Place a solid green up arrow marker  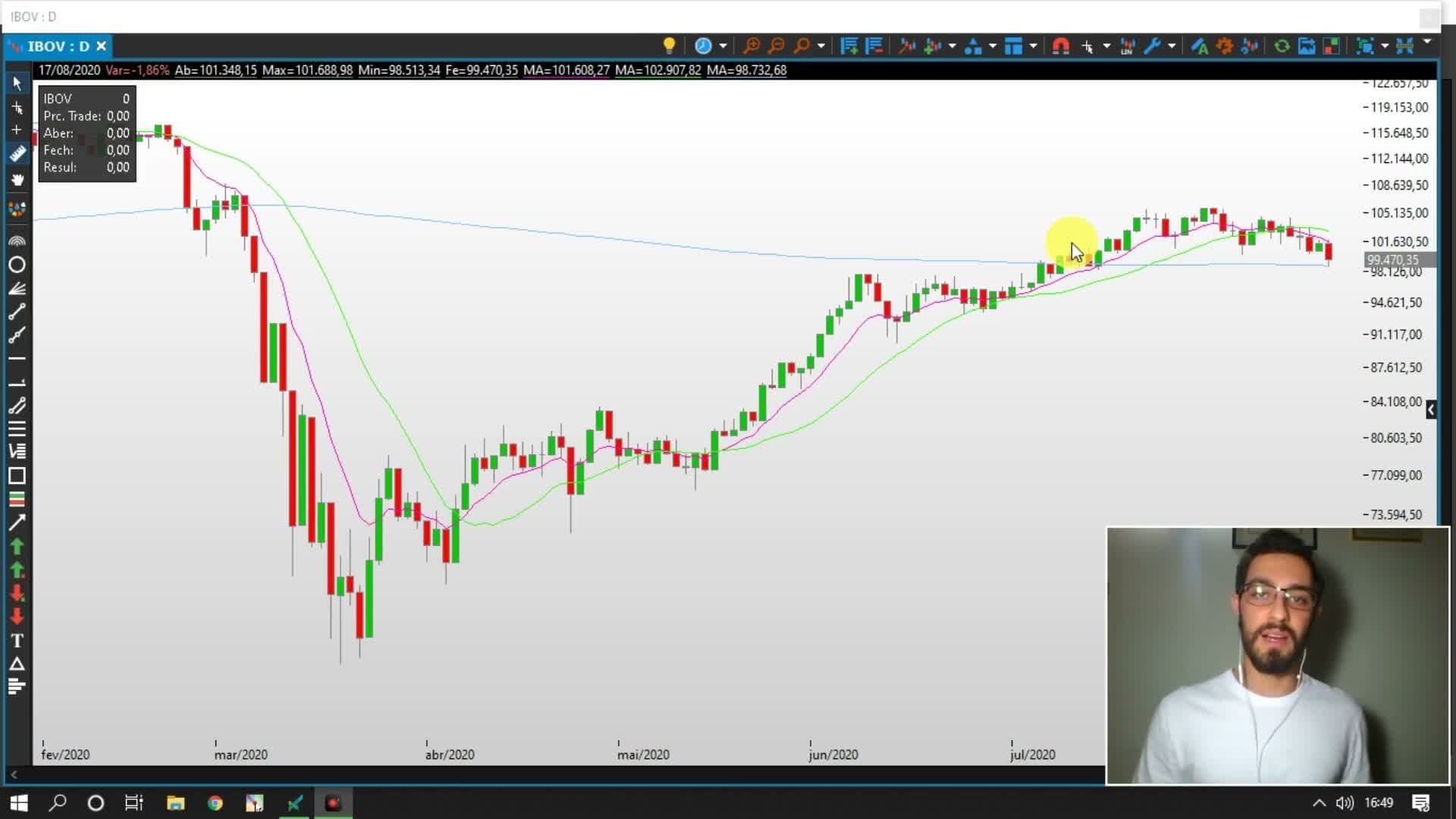17,546
